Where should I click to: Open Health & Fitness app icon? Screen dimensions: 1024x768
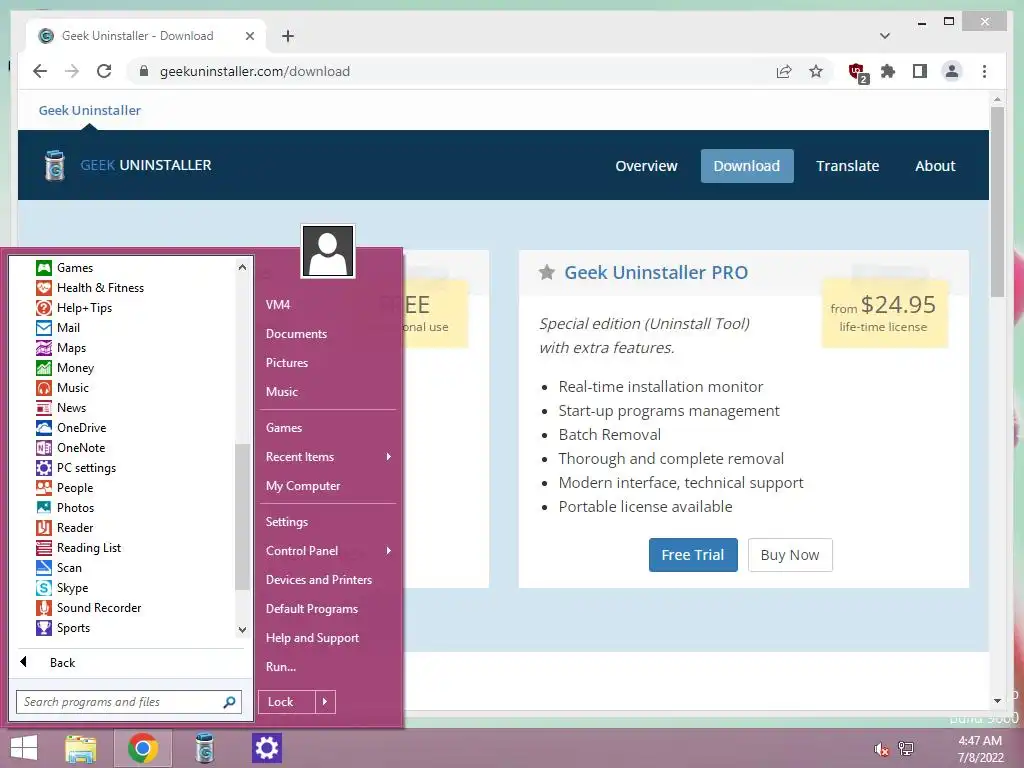44,288
